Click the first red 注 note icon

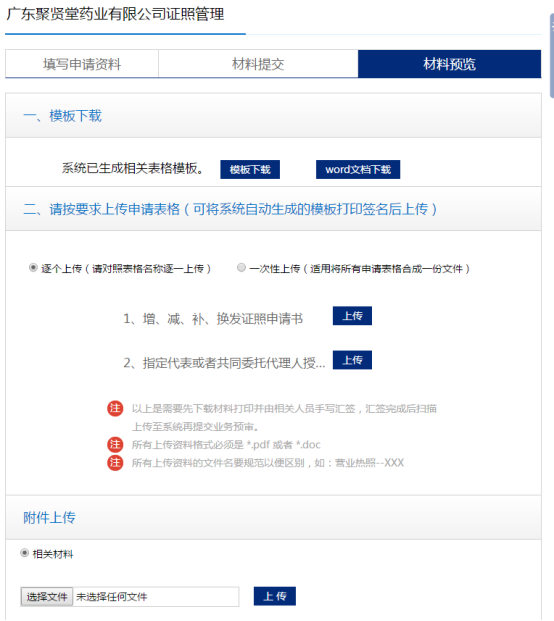(x=115, y=408)
